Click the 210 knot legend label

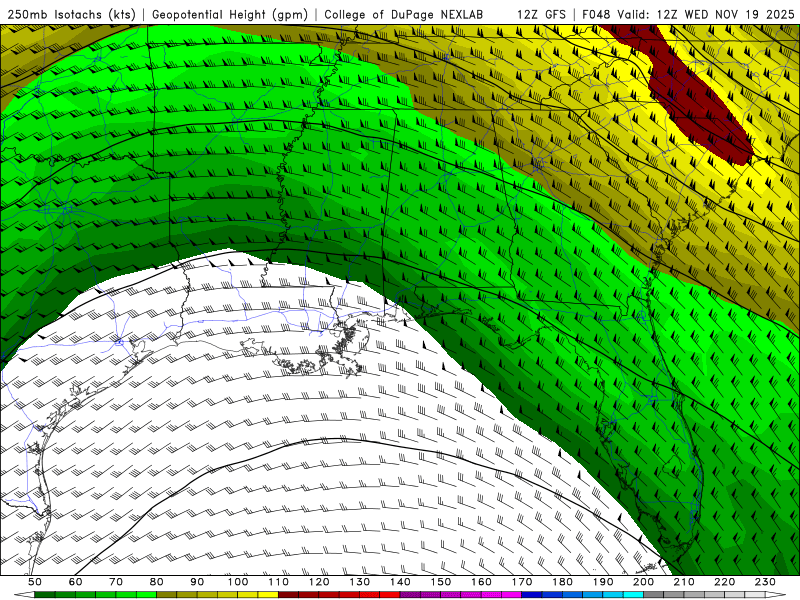pyautogui.click(x=684, y=582)
